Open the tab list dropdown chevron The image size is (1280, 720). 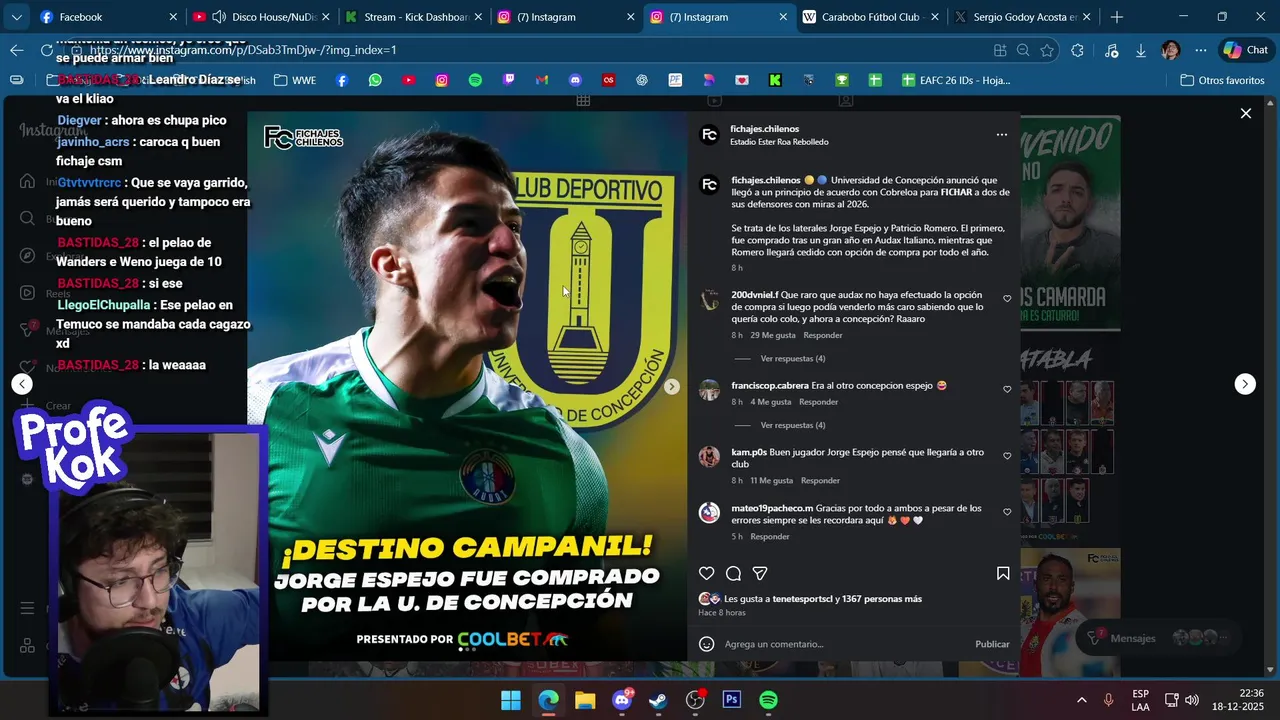point(16,17)
